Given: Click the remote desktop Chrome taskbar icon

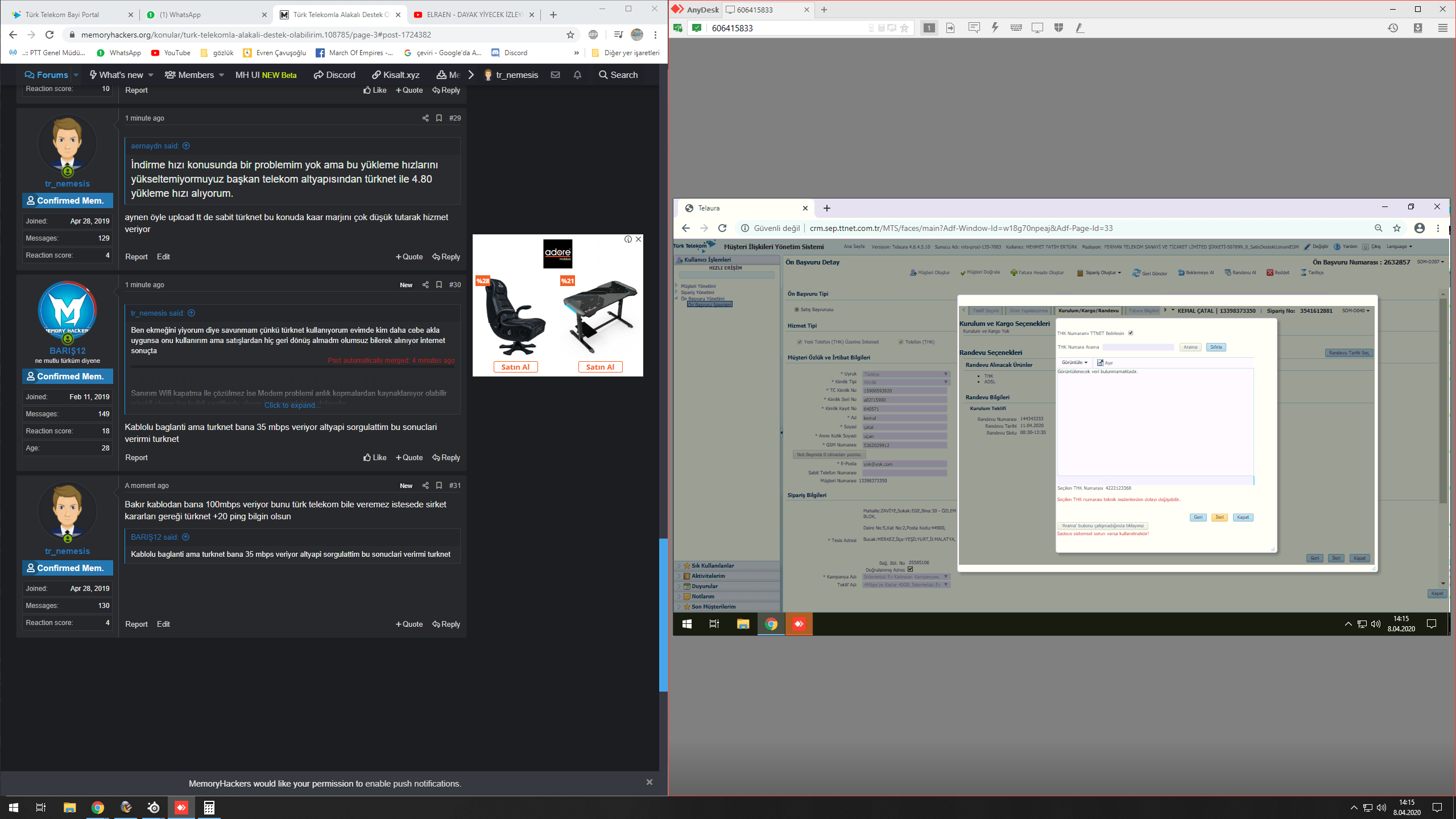Looking at the screenshot, I should (x=771, y=624).
